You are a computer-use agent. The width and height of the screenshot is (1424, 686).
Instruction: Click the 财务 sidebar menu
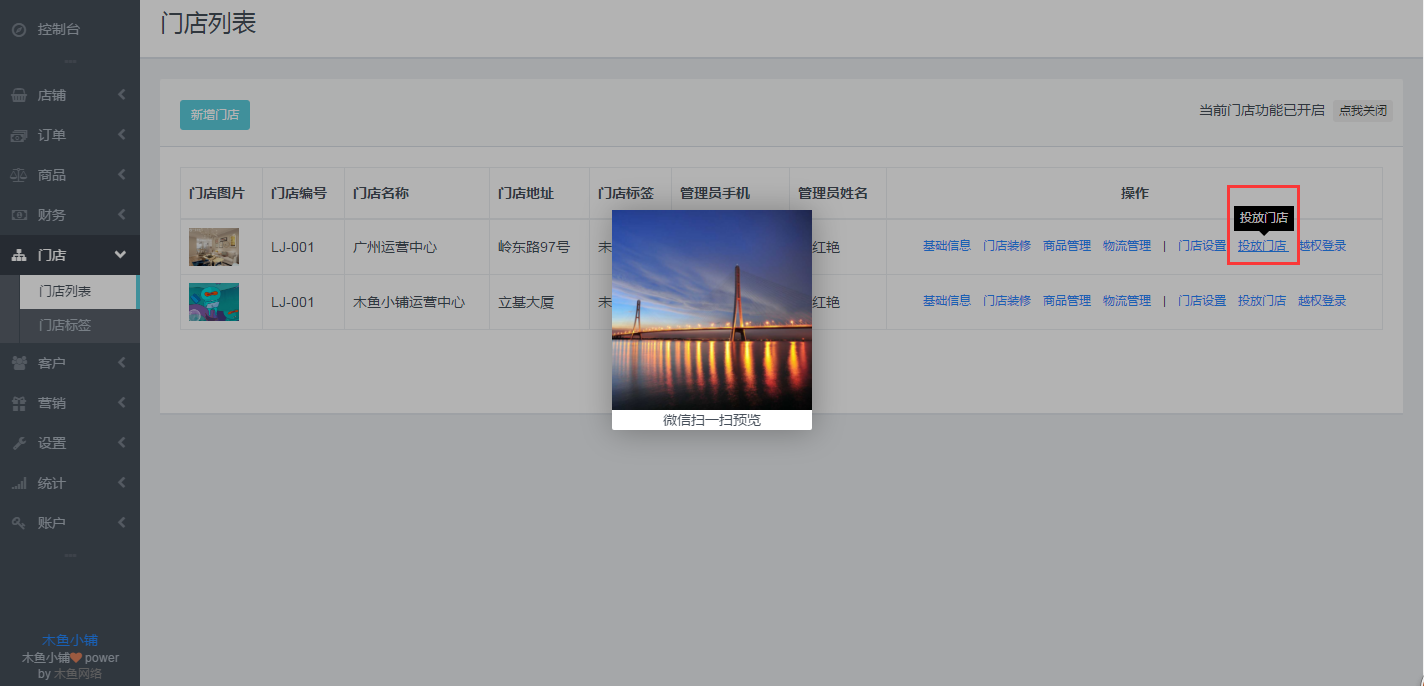pyautogui.click(x=70, y=215)
